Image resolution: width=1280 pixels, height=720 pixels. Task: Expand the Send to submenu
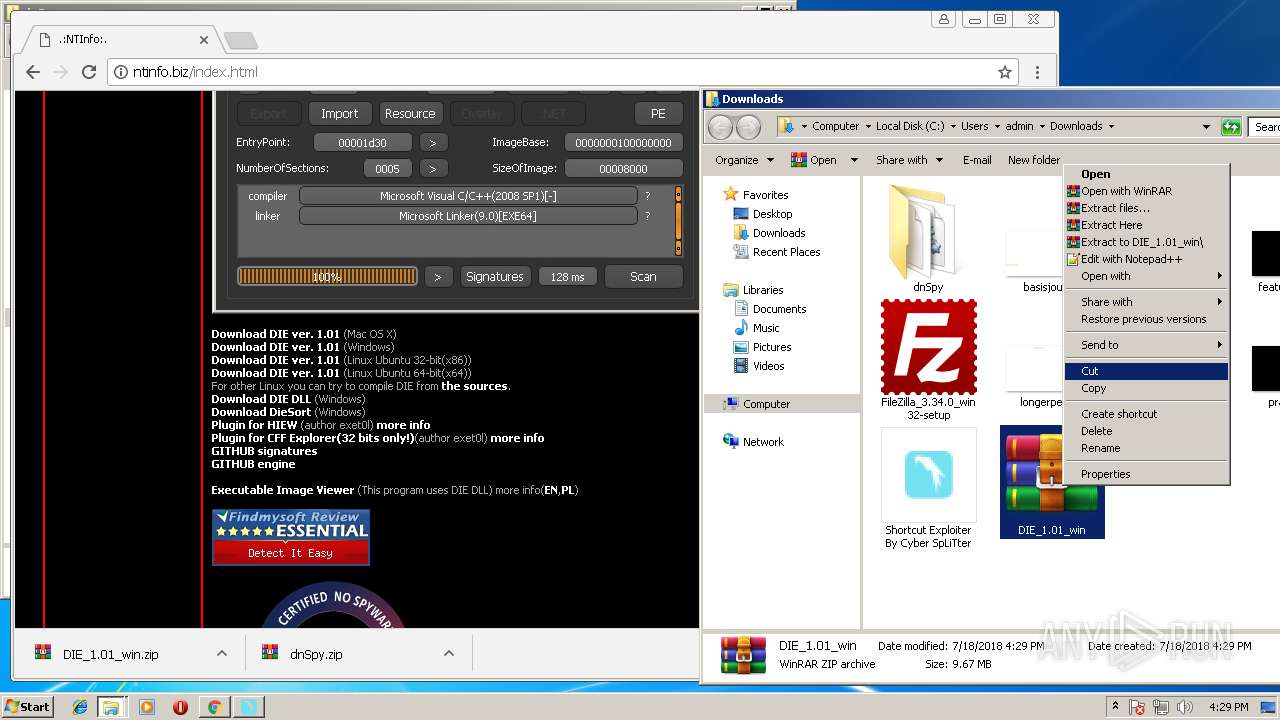(1146, 345)
